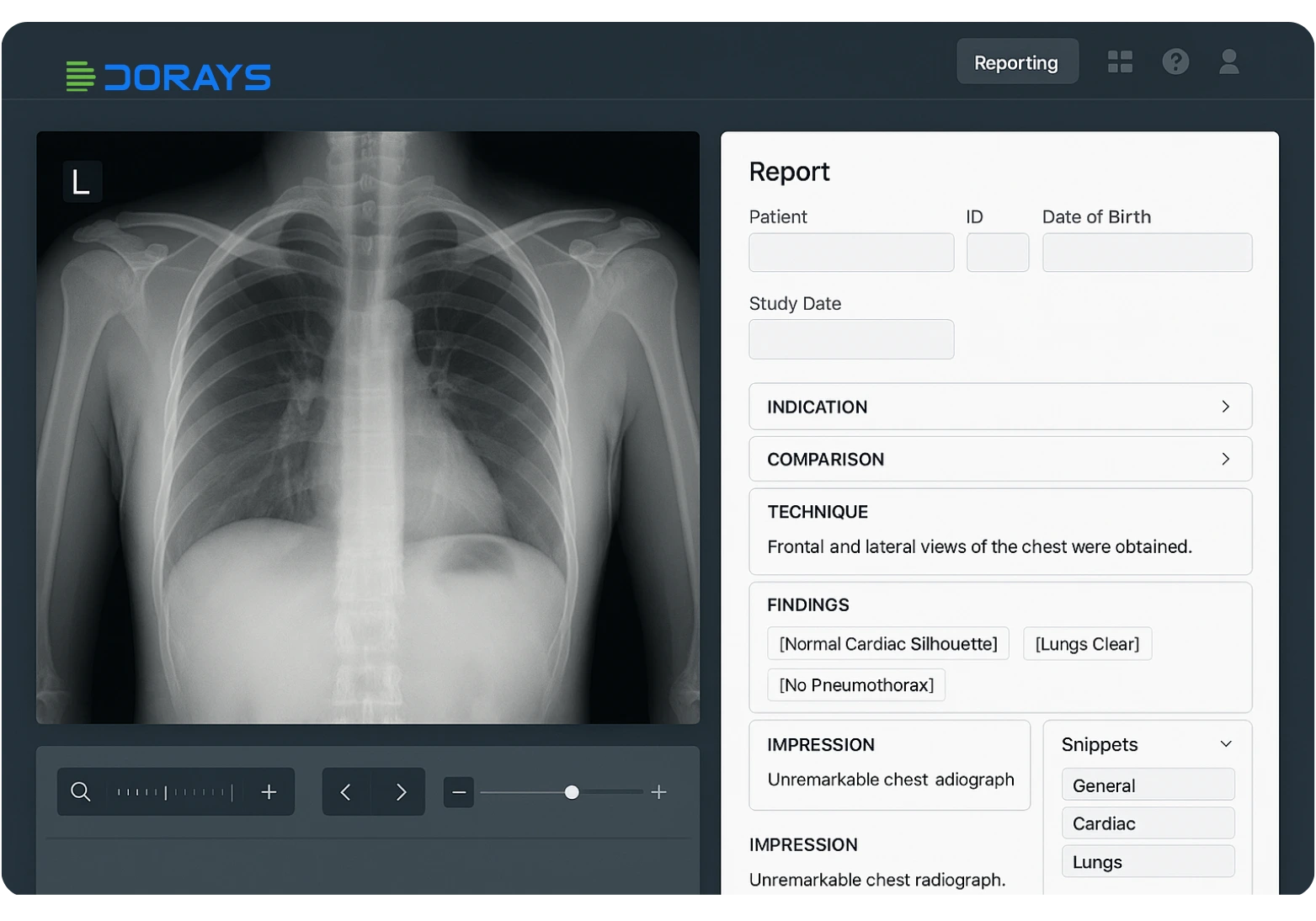This screenshot has width=1316, height=921.
Task: Toggle the [Lungs Clear] finding tag
Action: (1087, 644)
